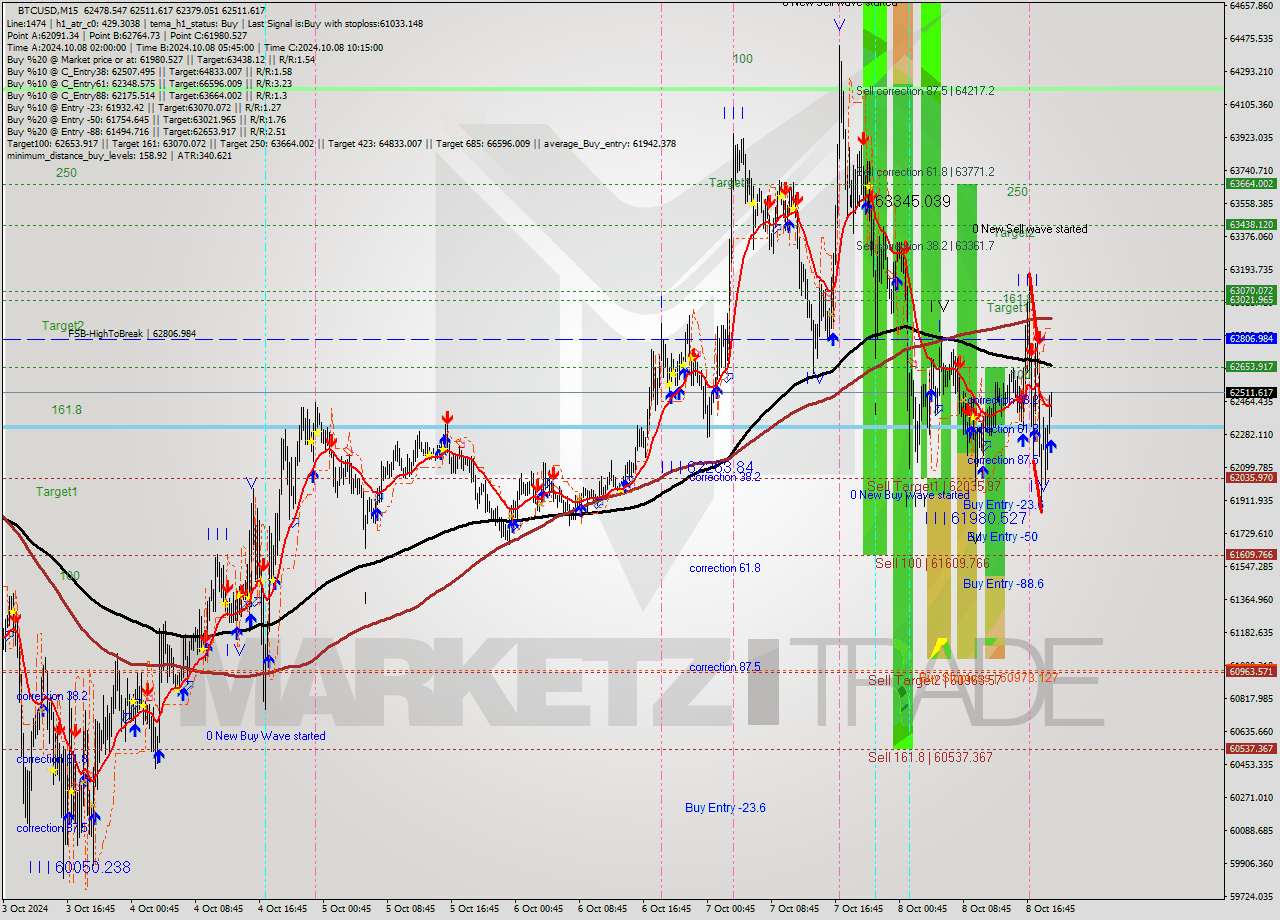Click the 5 Oct 00:45 time axis label

(346, 909)
